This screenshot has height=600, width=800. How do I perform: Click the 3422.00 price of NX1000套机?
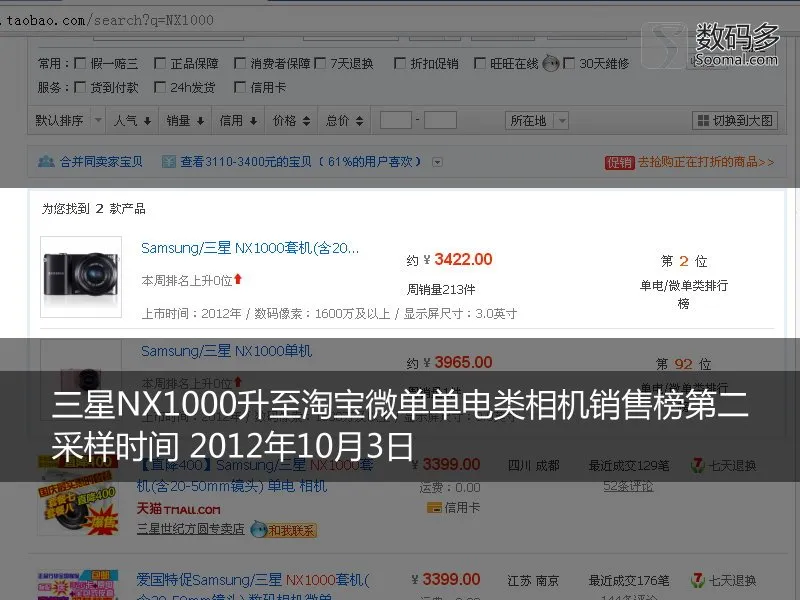point(463,260)
